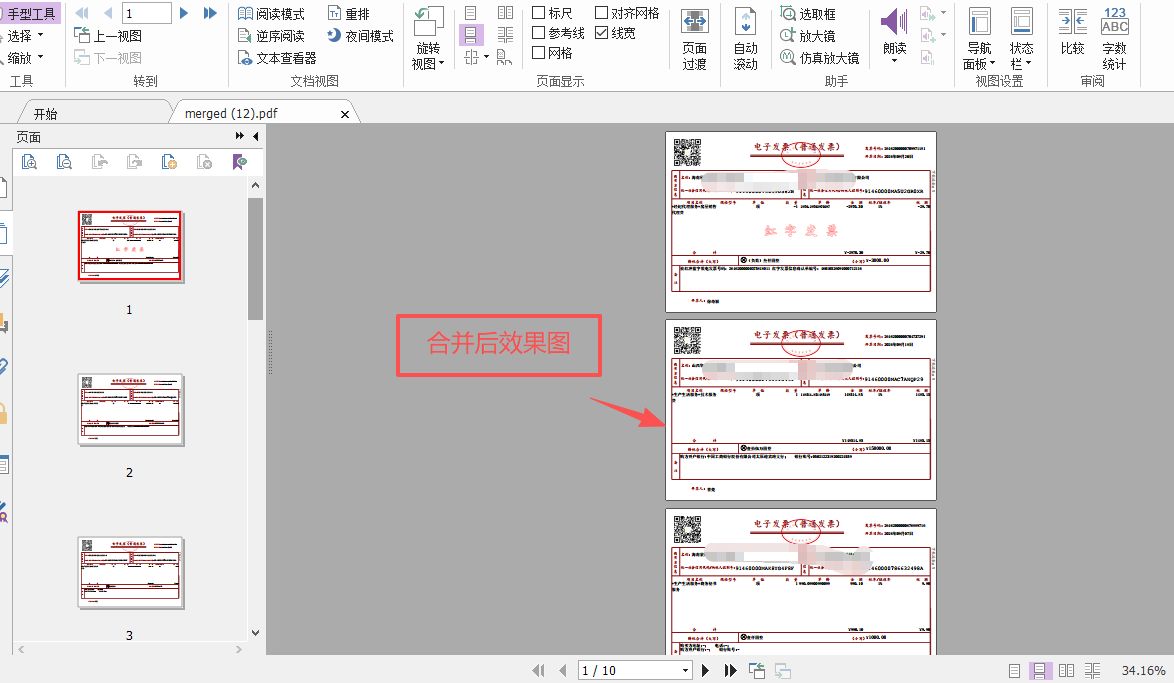Go to last page in status bar
The image size is (1174, 683).
pos(730,670)
